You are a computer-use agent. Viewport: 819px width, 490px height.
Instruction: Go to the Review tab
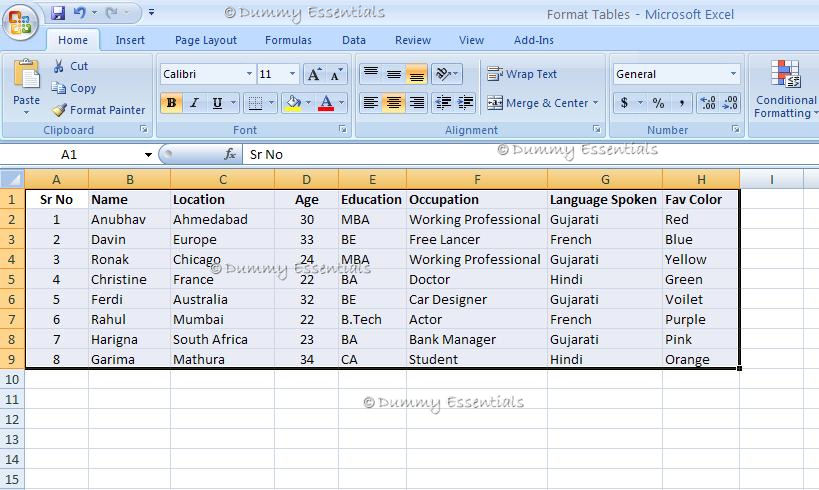point(413,40)
